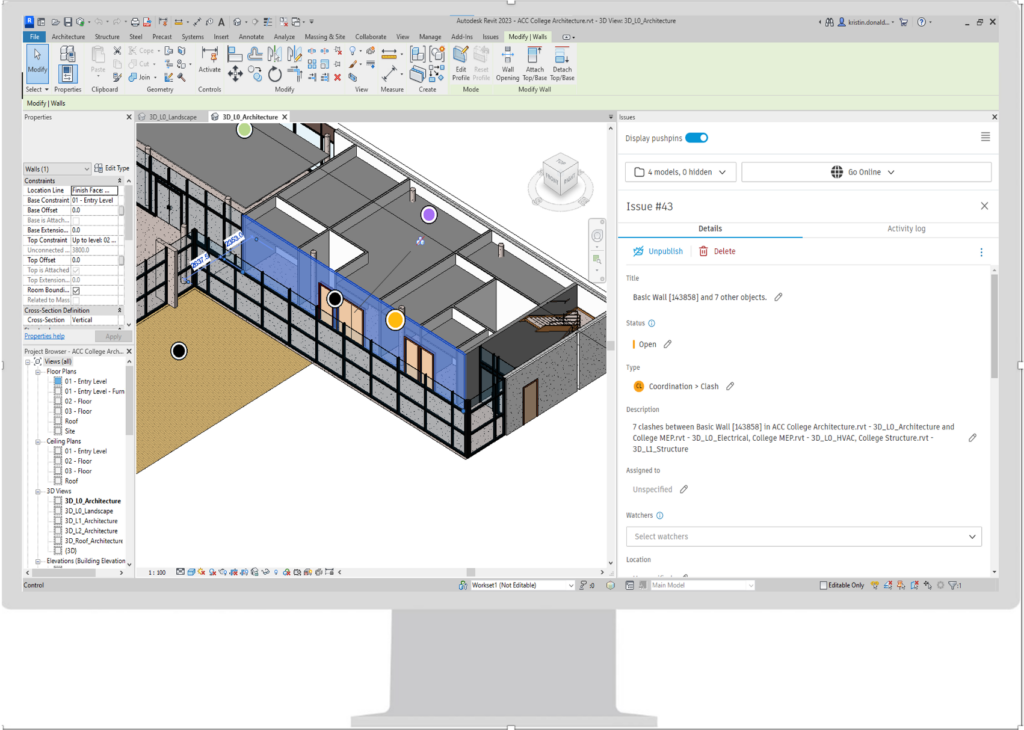This screenshot has width=1024, height=730.
Task: Edit the issue title with pencil icon
Action: [778, 297]
